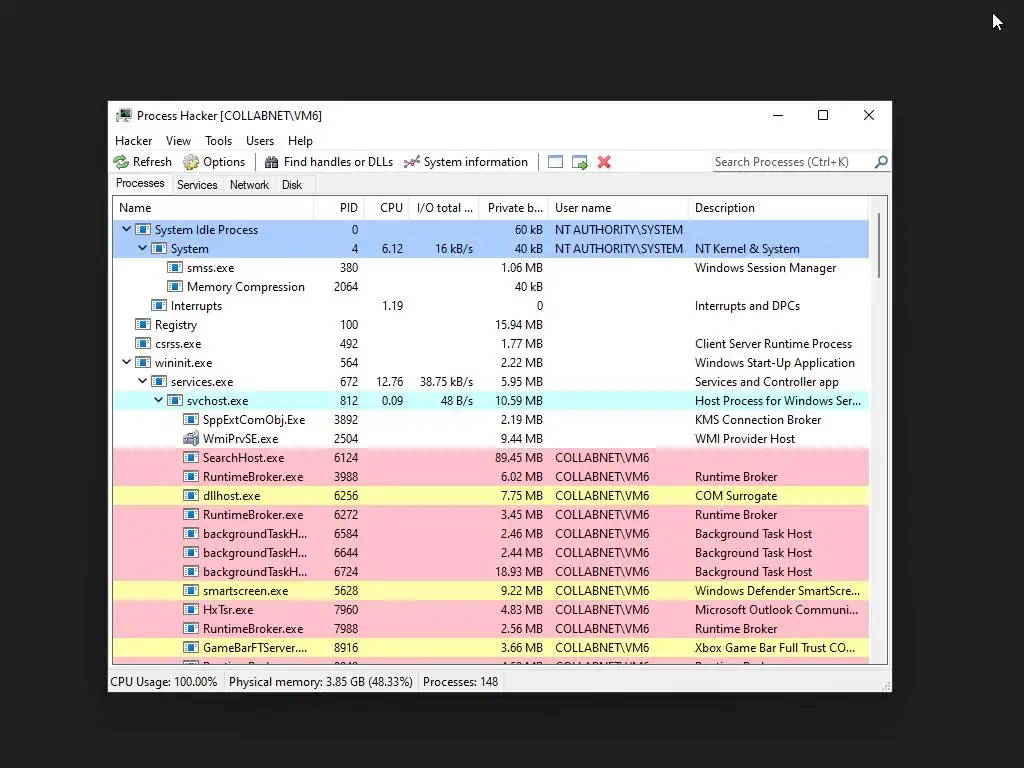Click red X terminate toolbar icon
The height and width of the screenshot is (768, 1024).
[x=604, y=162]
